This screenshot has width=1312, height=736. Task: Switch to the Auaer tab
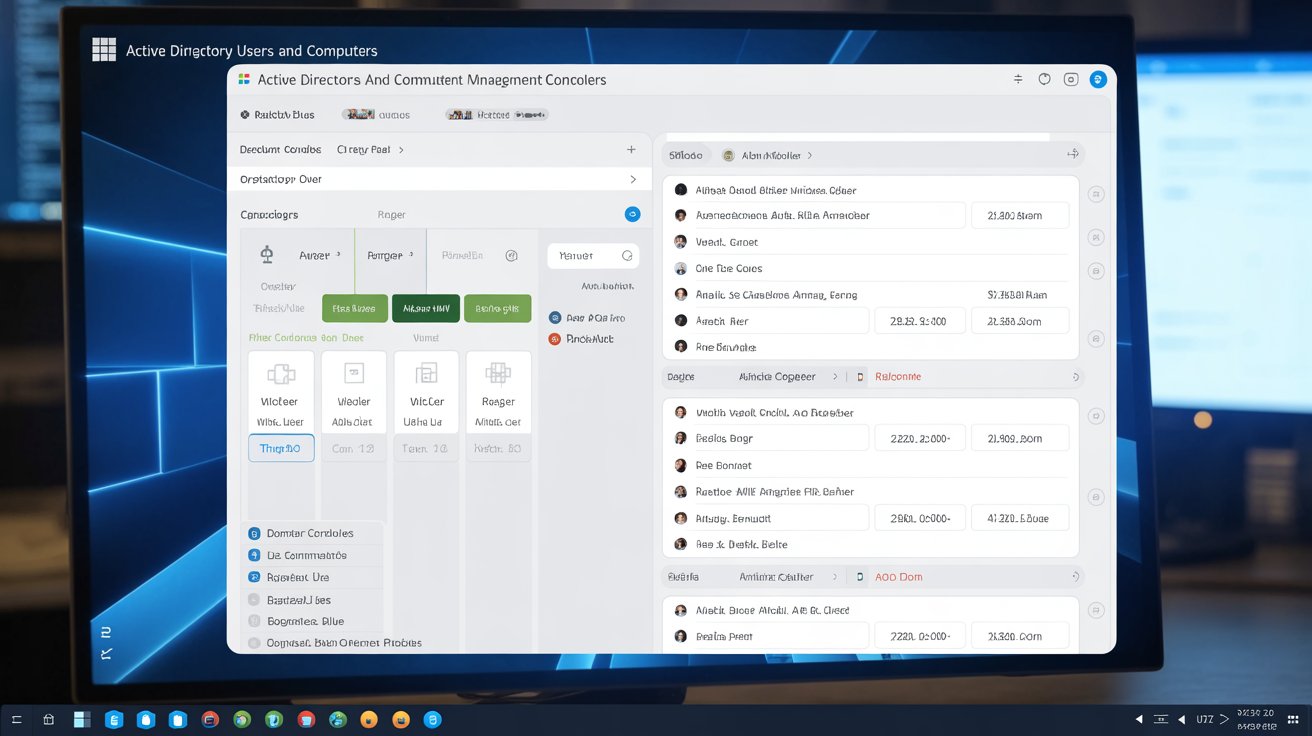314,256
